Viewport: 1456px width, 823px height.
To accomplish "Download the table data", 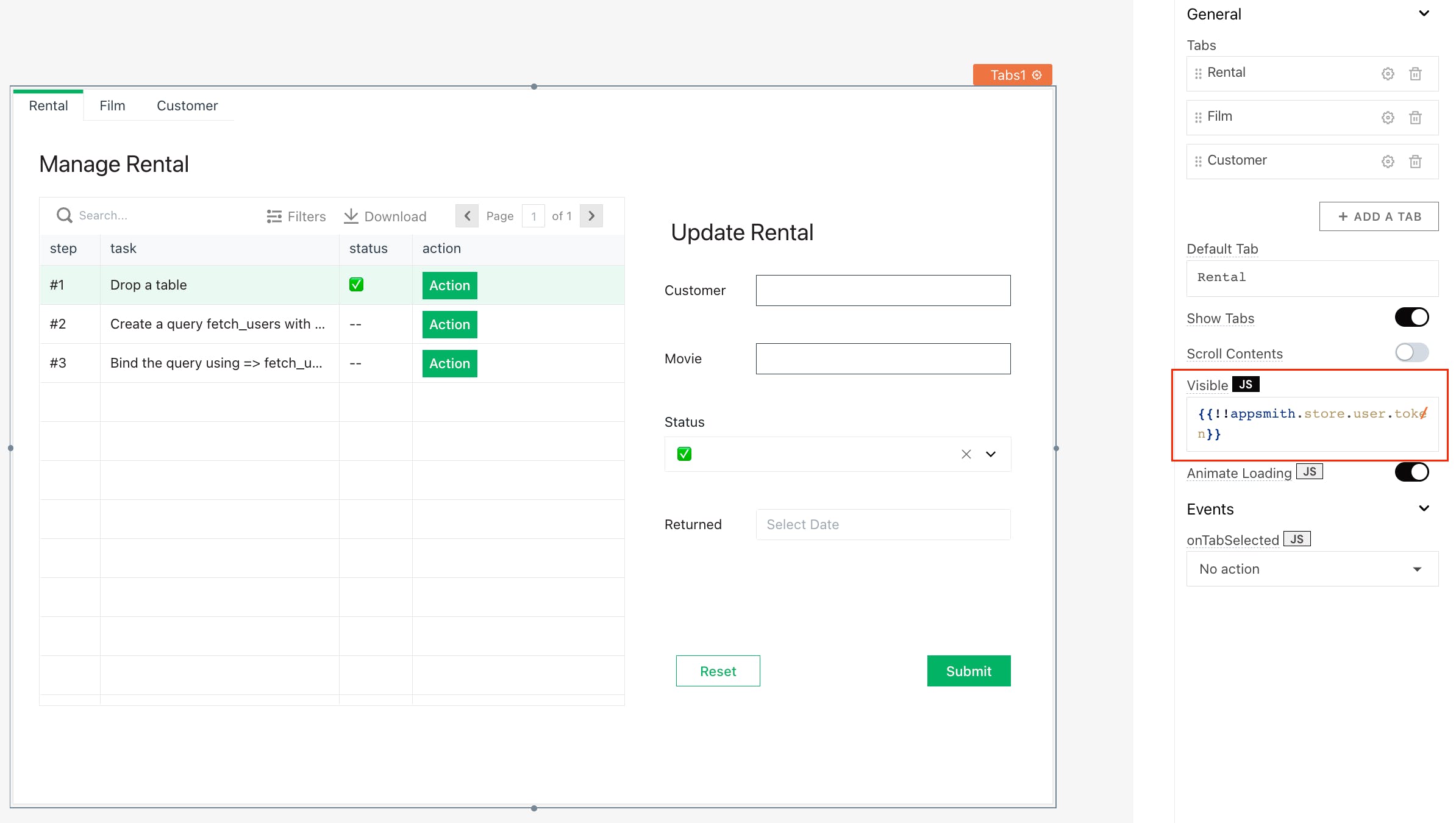I will pos(385,216).
